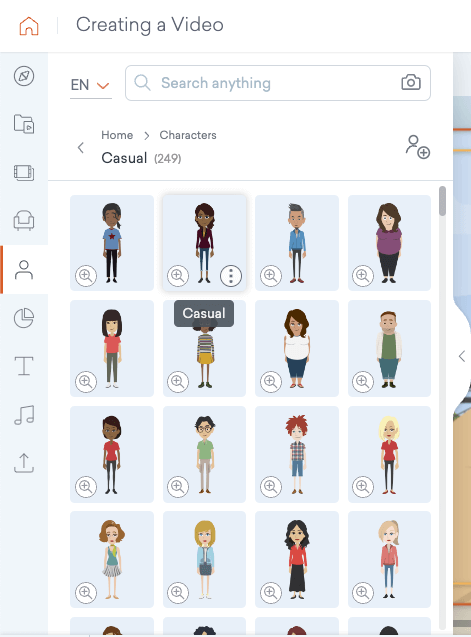The width and height of the screenshot is (471, 637).
Task: Click the Search anything field
Action: [278, 83]
